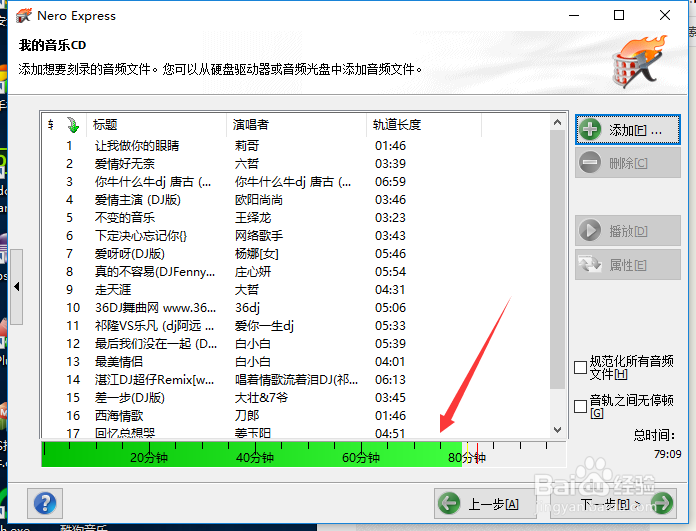Click artist 莉哥 in row 1
The image size is (696, 531).
(x=247, y=146)
